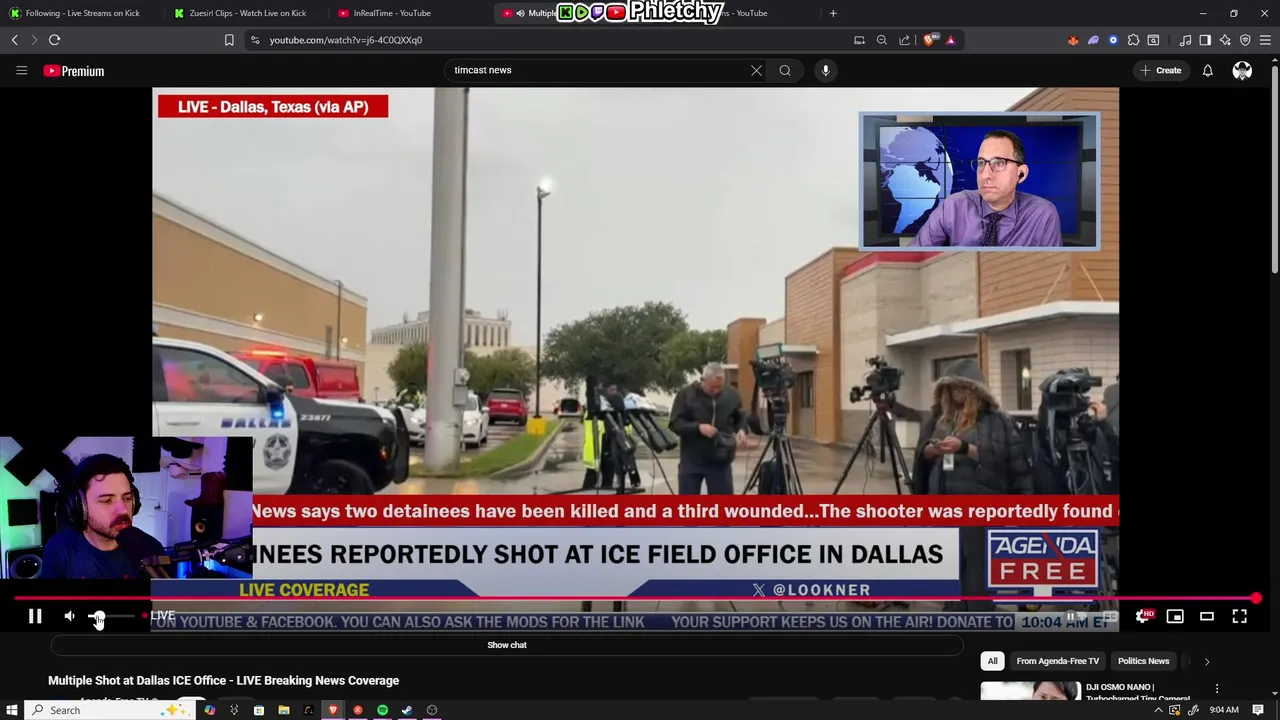
Task: Open the Brave VPN shield button
Action: pyautogui.click(x=1245, y=40)
